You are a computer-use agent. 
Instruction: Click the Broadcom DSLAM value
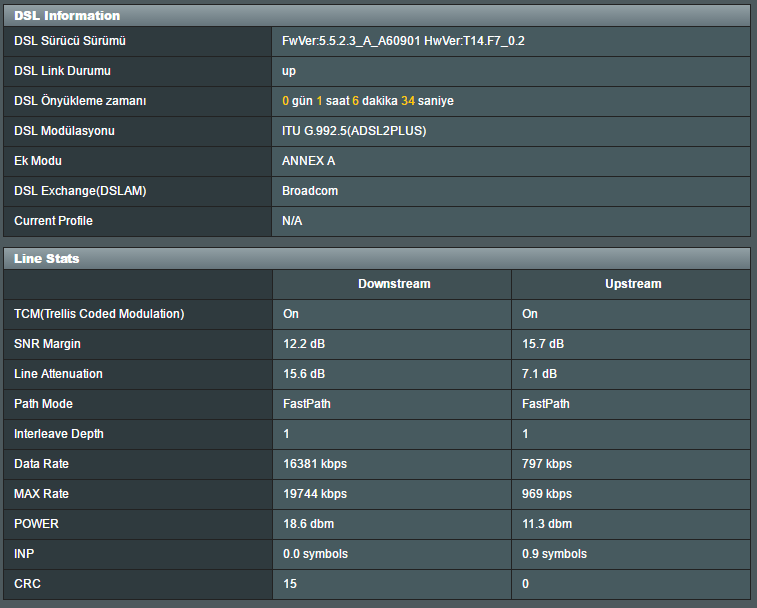[x=310, y=191]
